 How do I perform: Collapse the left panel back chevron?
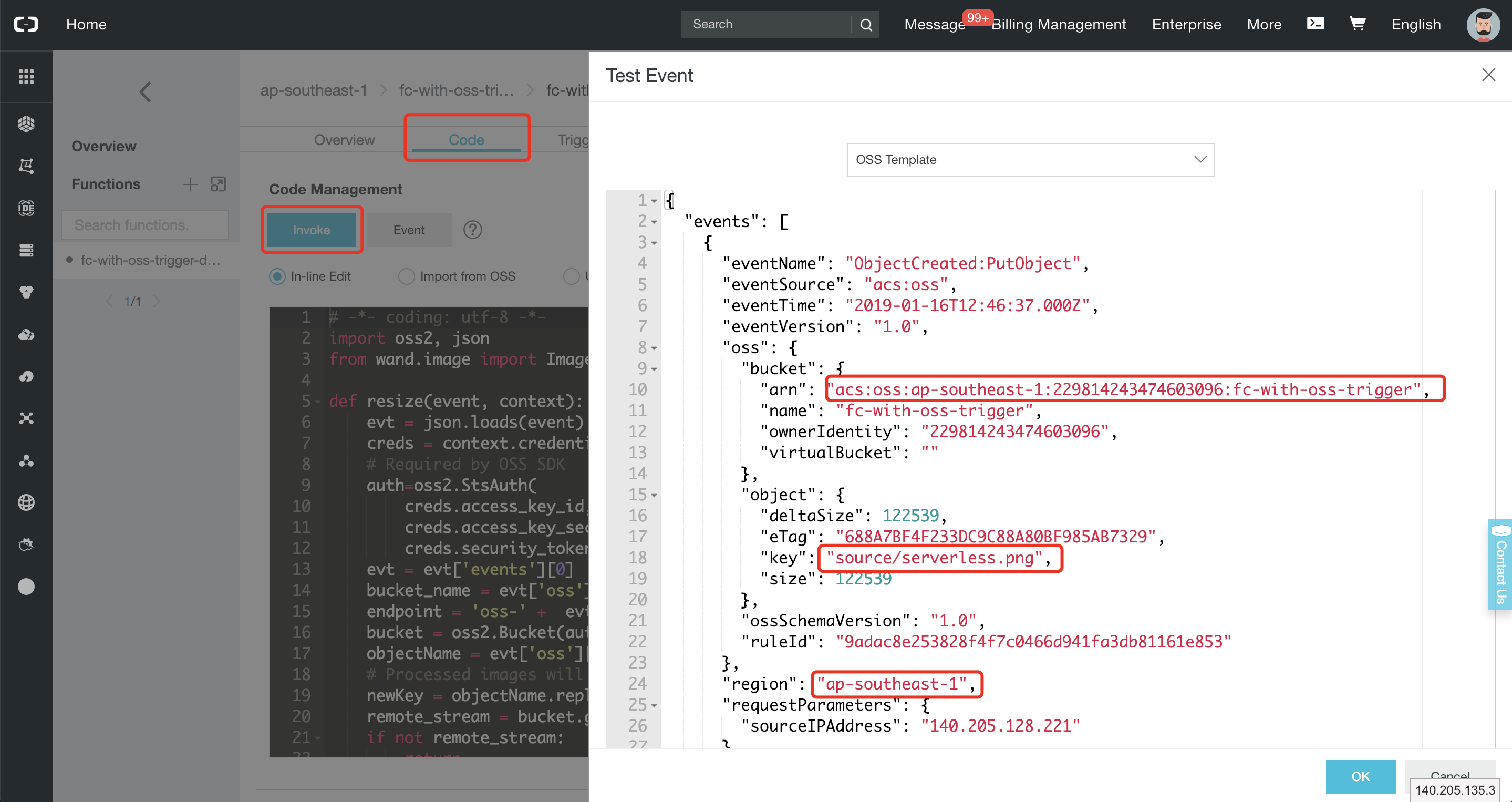(x=145, y=91)
